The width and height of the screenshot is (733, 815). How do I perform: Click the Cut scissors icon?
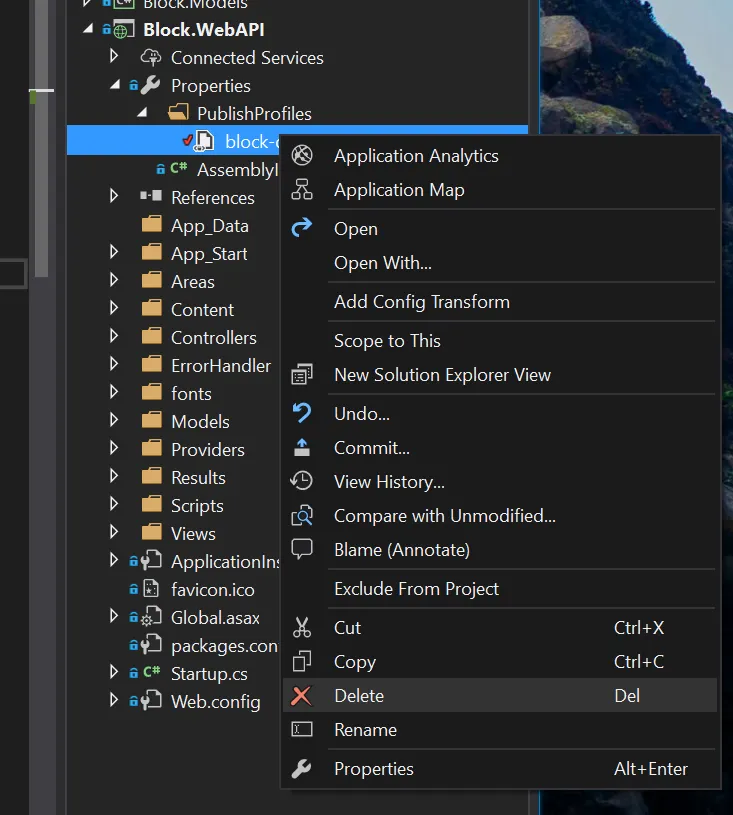pyautogui.click(x=302, y=628)
